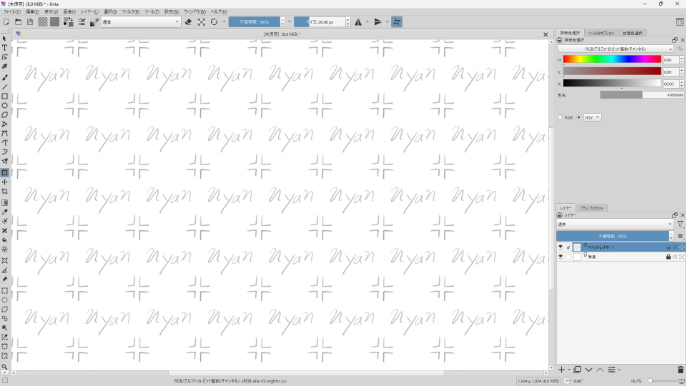Uncheck the checkbox on paint layer 1
The height and width of the screenshot is (386, 686).
(x=568, y=247)
